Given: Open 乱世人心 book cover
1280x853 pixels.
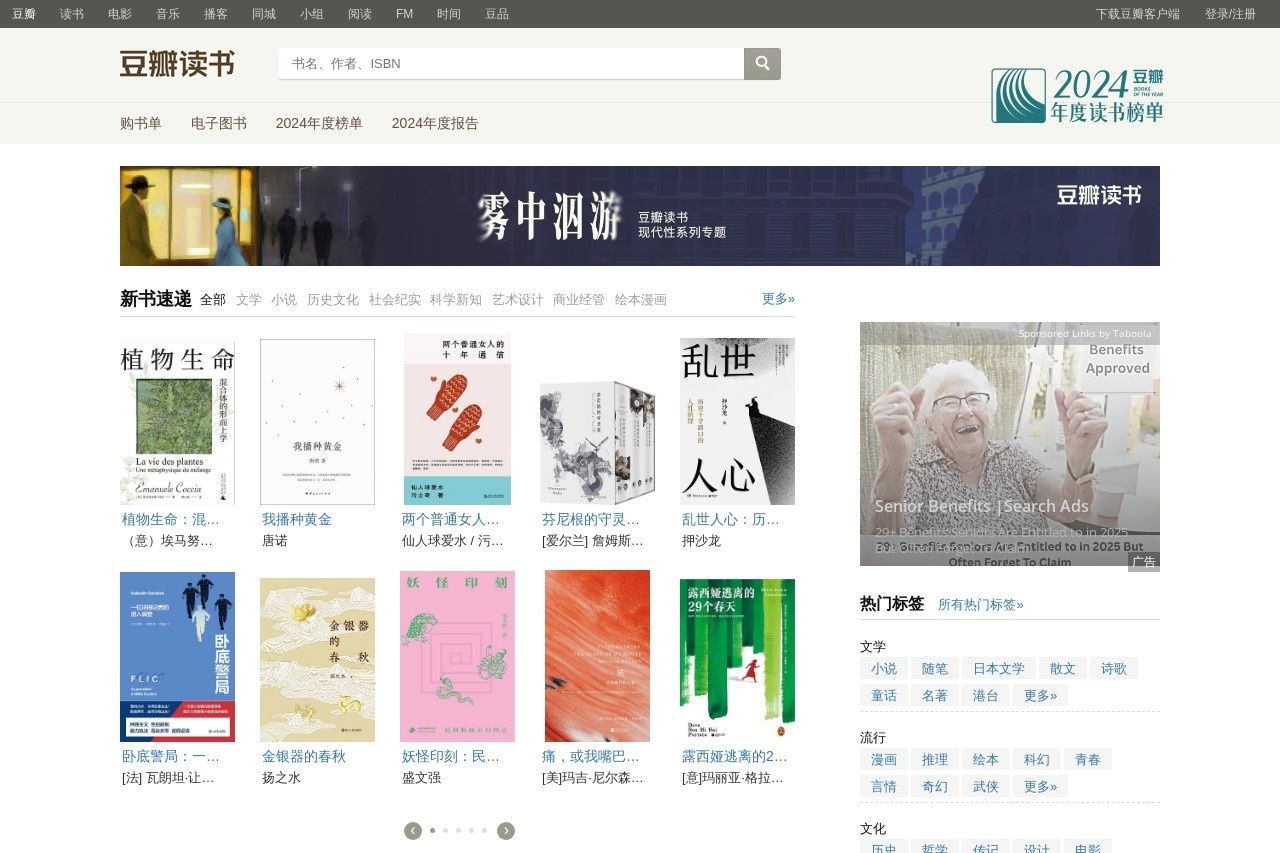Looking at the screenshot, I should [737, 421].
